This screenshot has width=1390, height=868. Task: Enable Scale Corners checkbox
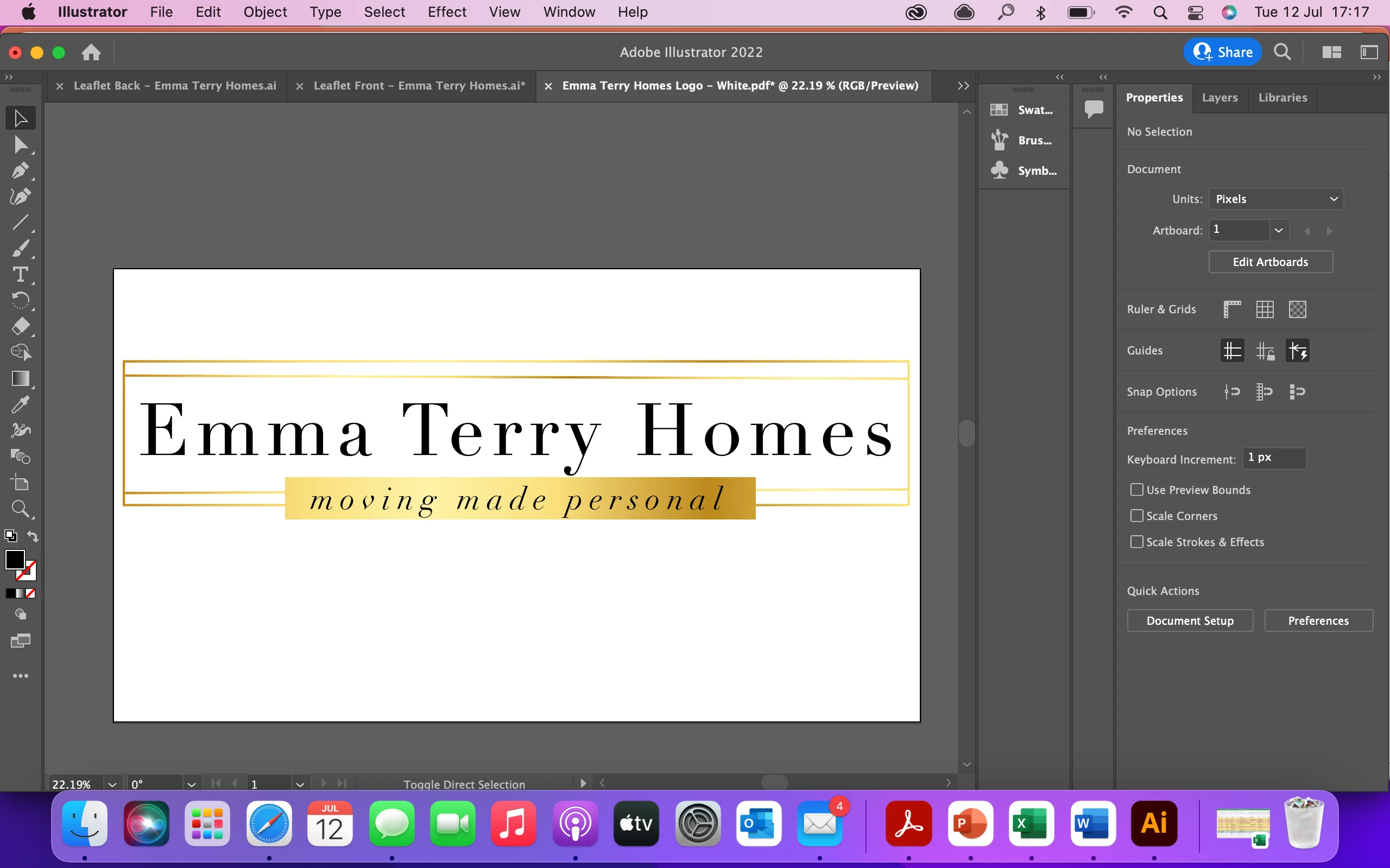coord(1136,516)
